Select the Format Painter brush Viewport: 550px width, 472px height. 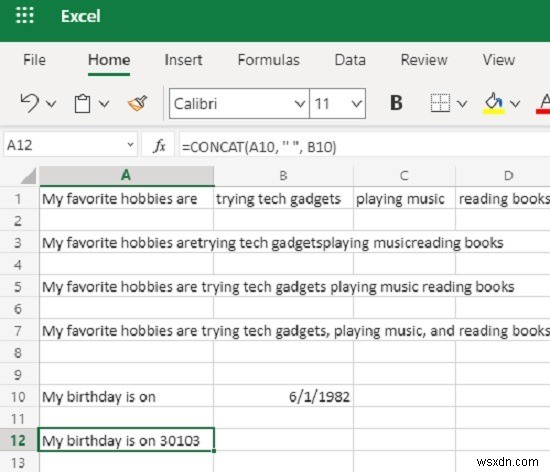(138, 103)
